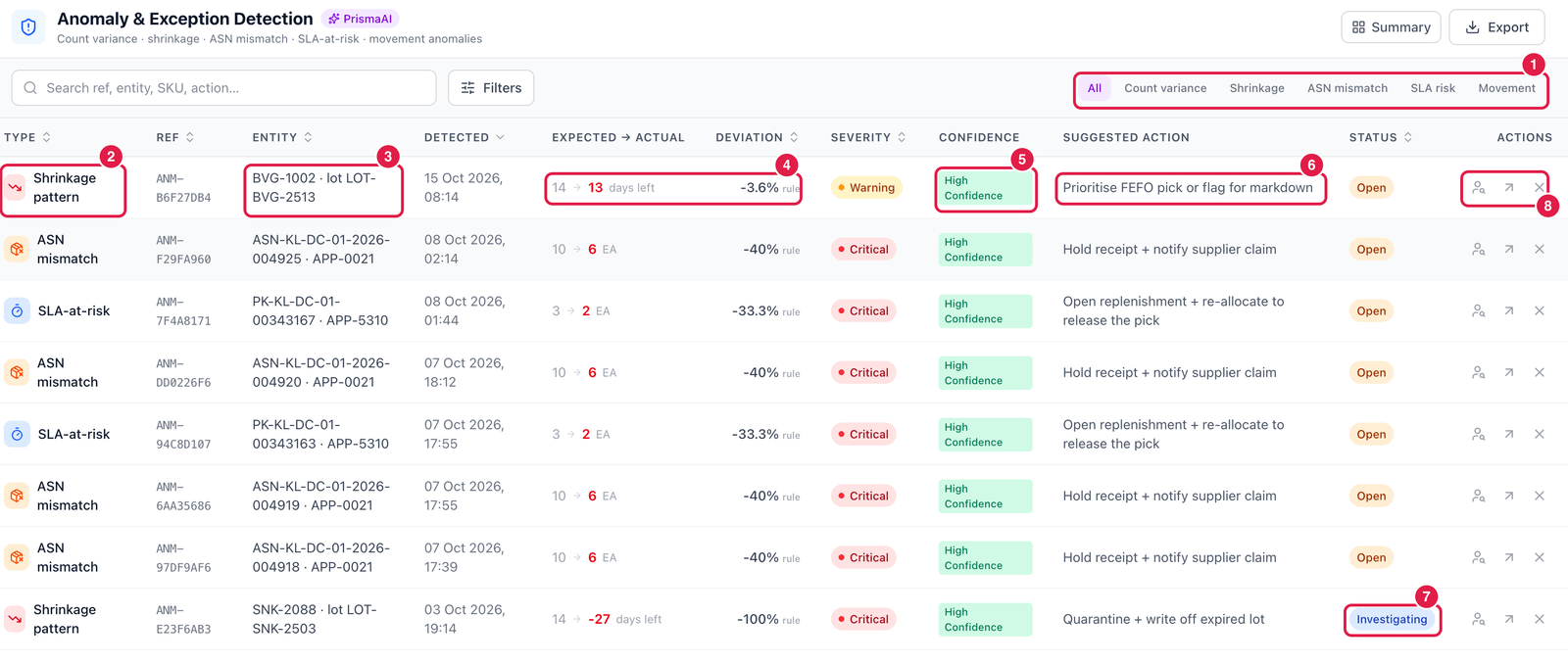Open the Filters panel
The image size is (1568, 664).
tap(491, 88)
